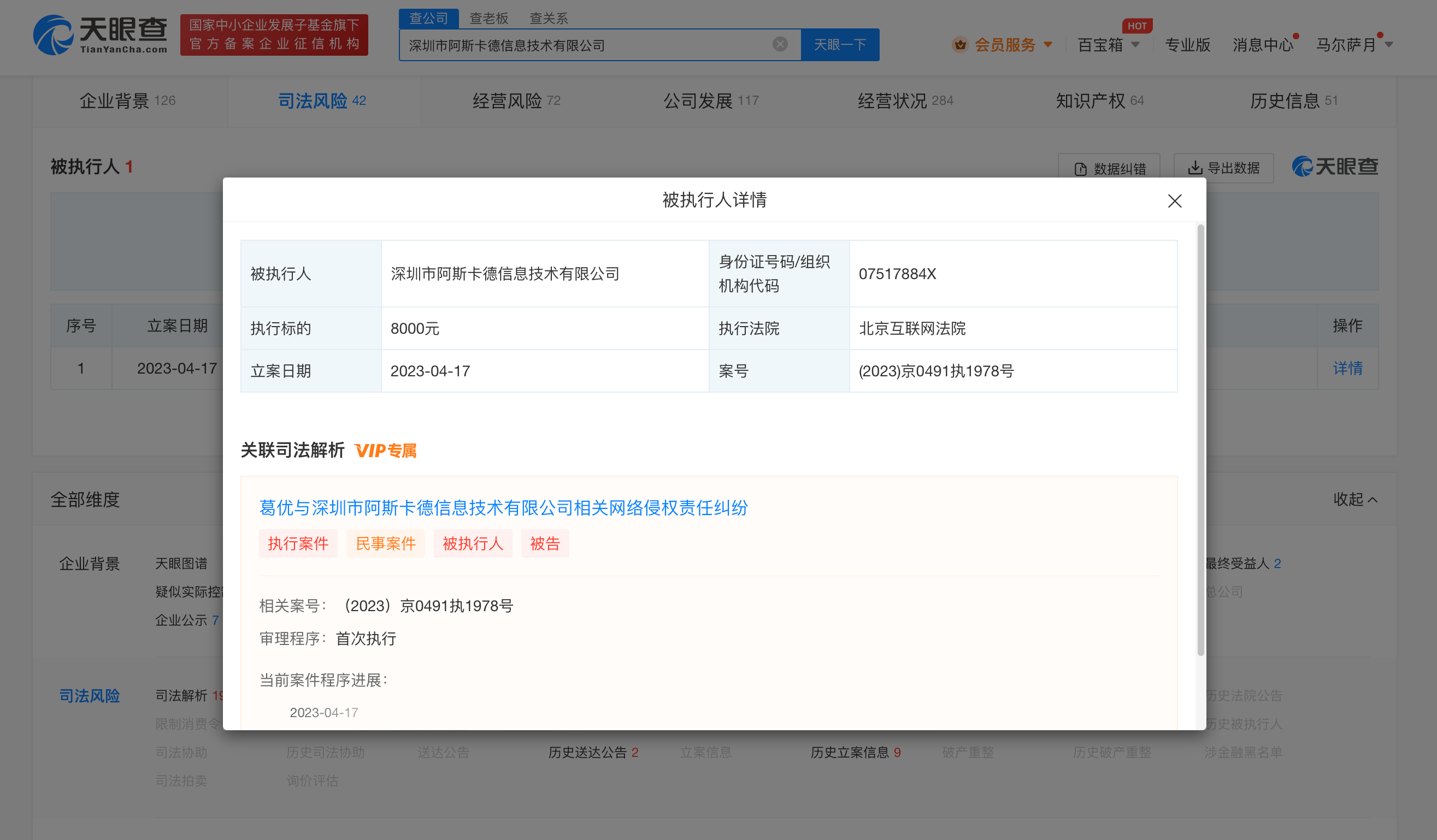The width and height of the screenshot is (1437, 840).
Task: Click the dialog vertical scrollbar
Action: pos(1200,440)
